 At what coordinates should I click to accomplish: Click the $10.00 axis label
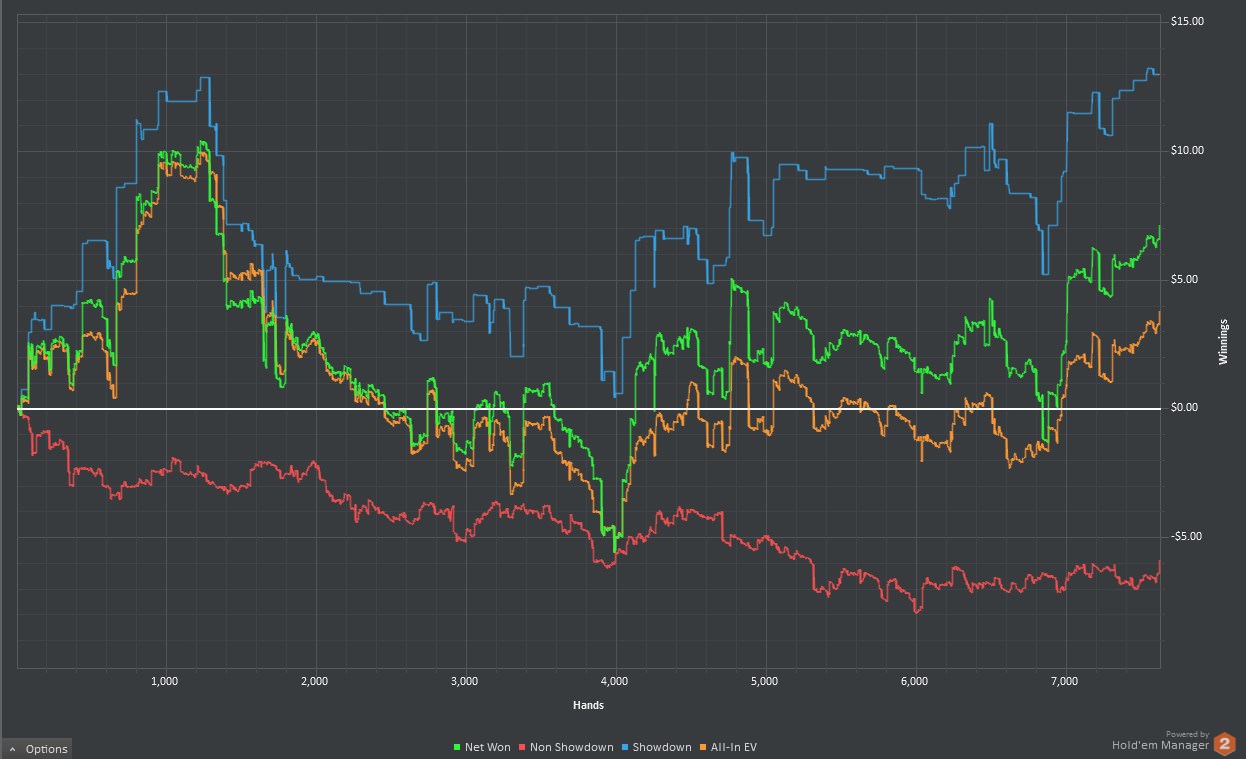[x=1188, y=150]
